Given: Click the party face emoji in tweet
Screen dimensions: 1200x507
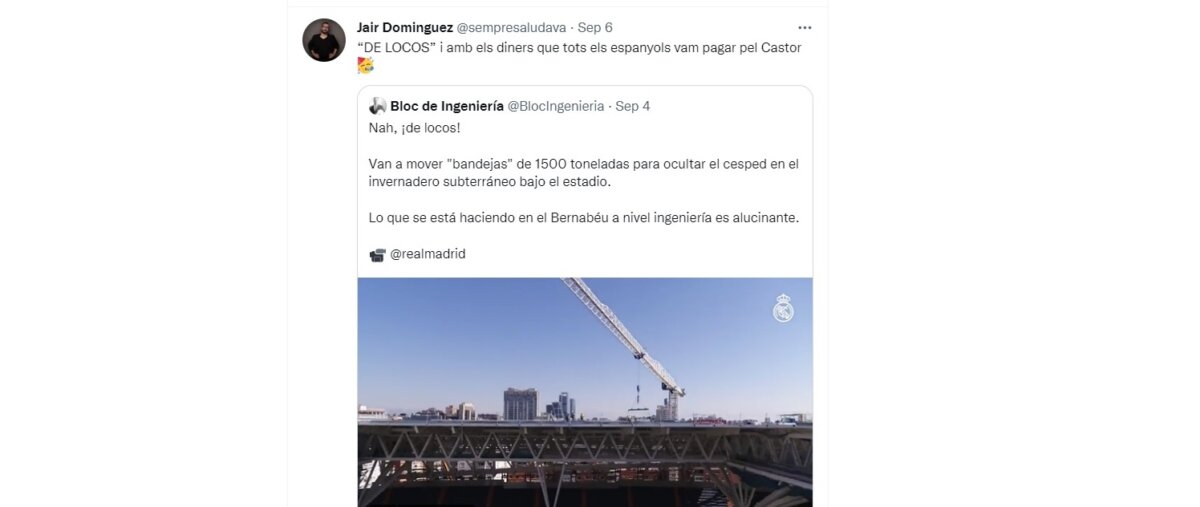Looking at the screenshot, I should (x=366, y=66).
